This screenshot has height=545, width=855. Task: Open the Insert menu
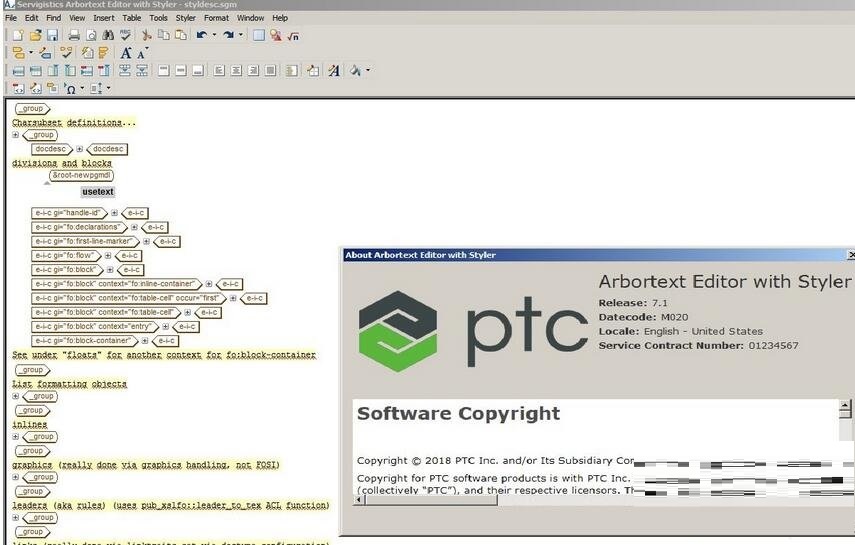tap(104, 18)
